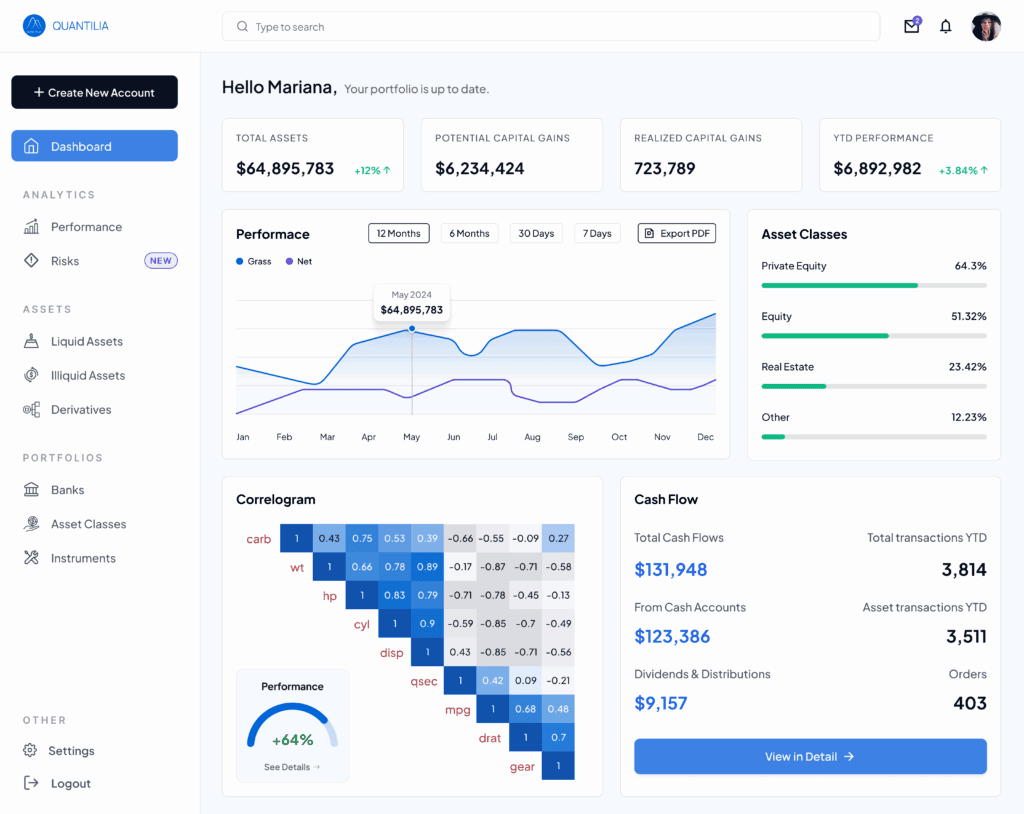The height and width of the screenshot is (814, 1024).
Task: Click the Performance chart icon in sidebar
Action: 31,227
